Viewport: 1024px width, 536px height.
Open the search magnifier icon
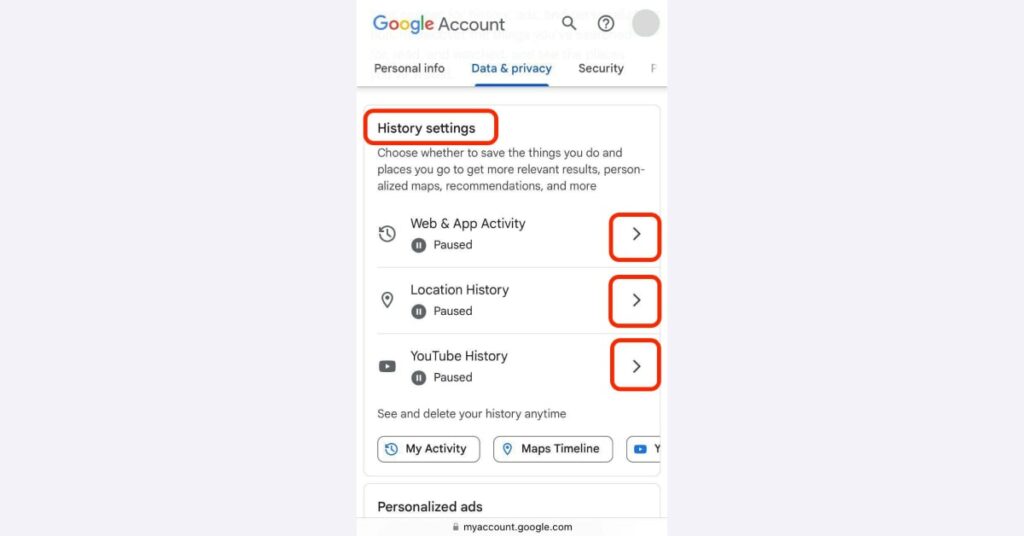[569, 24]
